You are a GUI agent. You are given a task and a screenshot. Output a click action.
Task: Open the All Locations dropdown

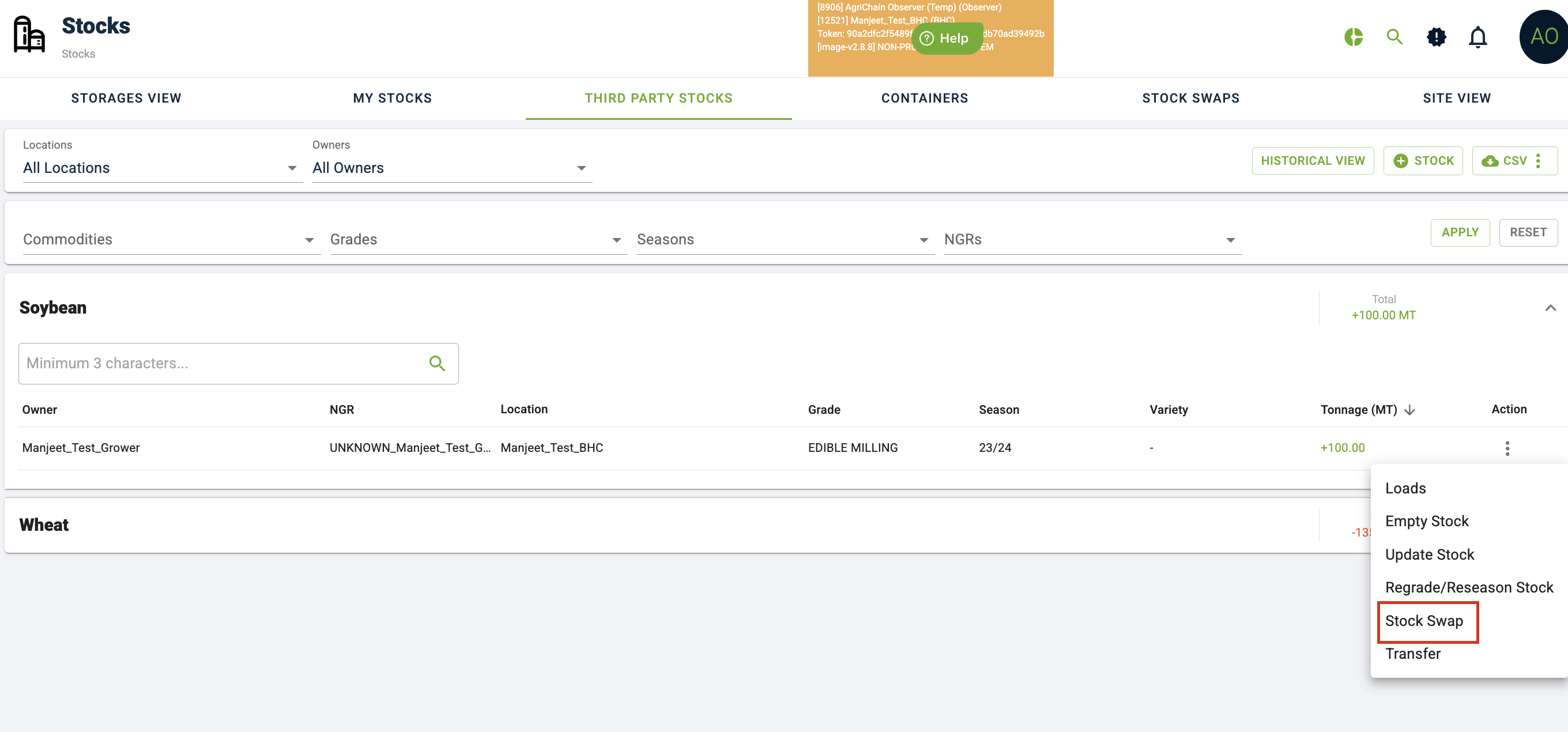coord(163,168)
